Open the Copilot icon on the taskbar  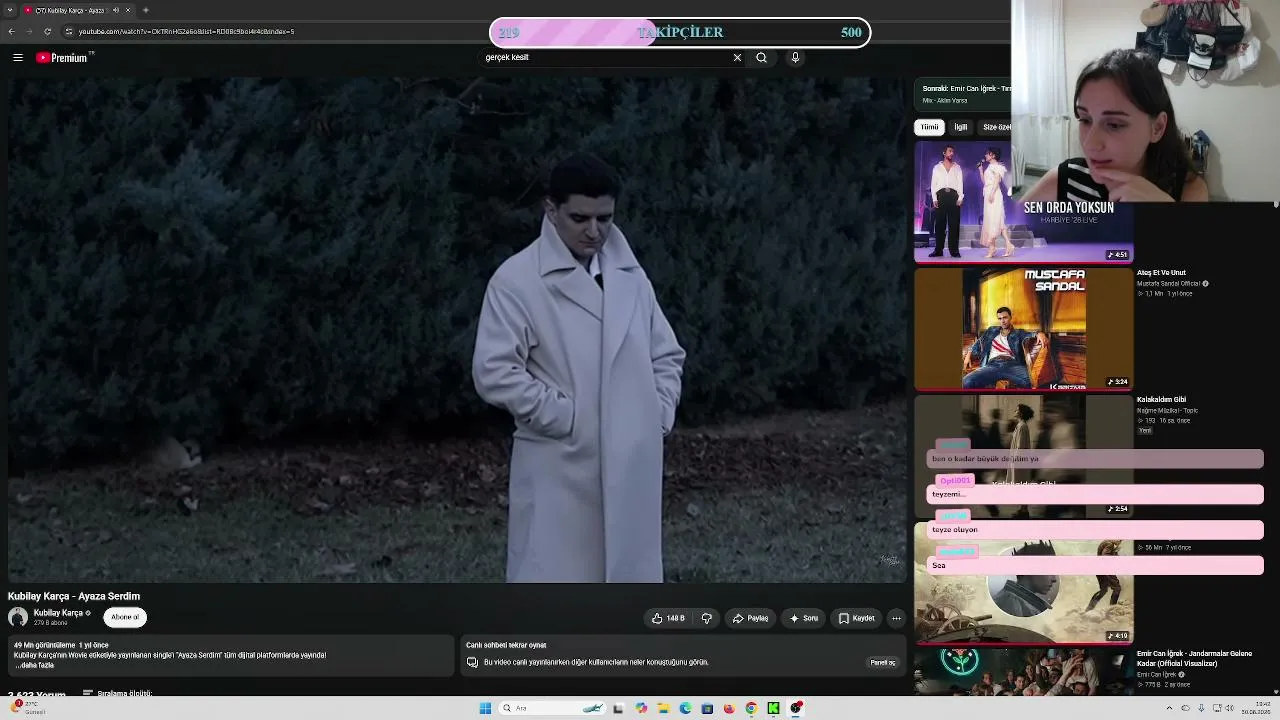pos(641,708)
